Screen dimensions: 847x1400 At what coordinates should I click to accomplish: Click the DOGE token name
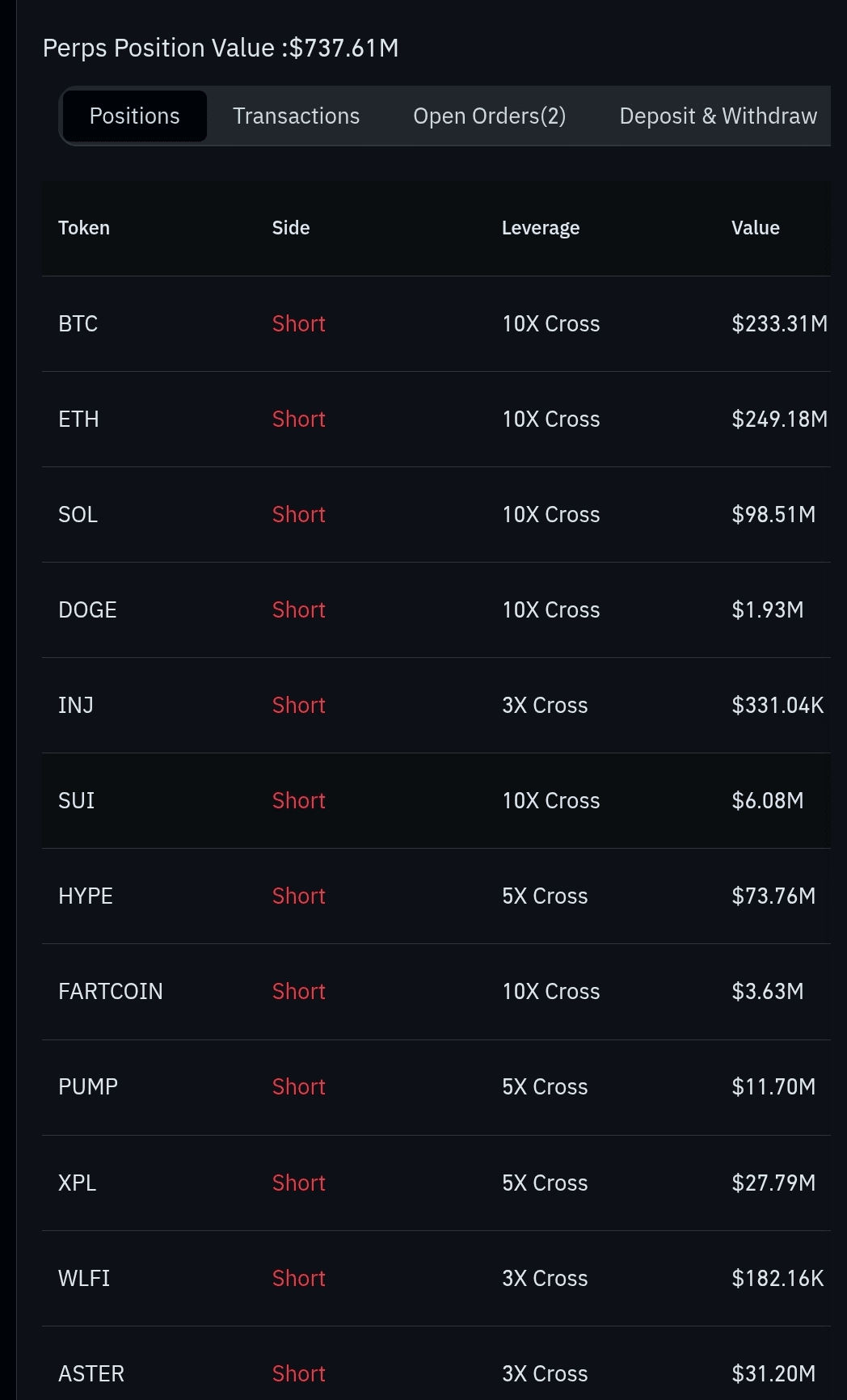87,610
